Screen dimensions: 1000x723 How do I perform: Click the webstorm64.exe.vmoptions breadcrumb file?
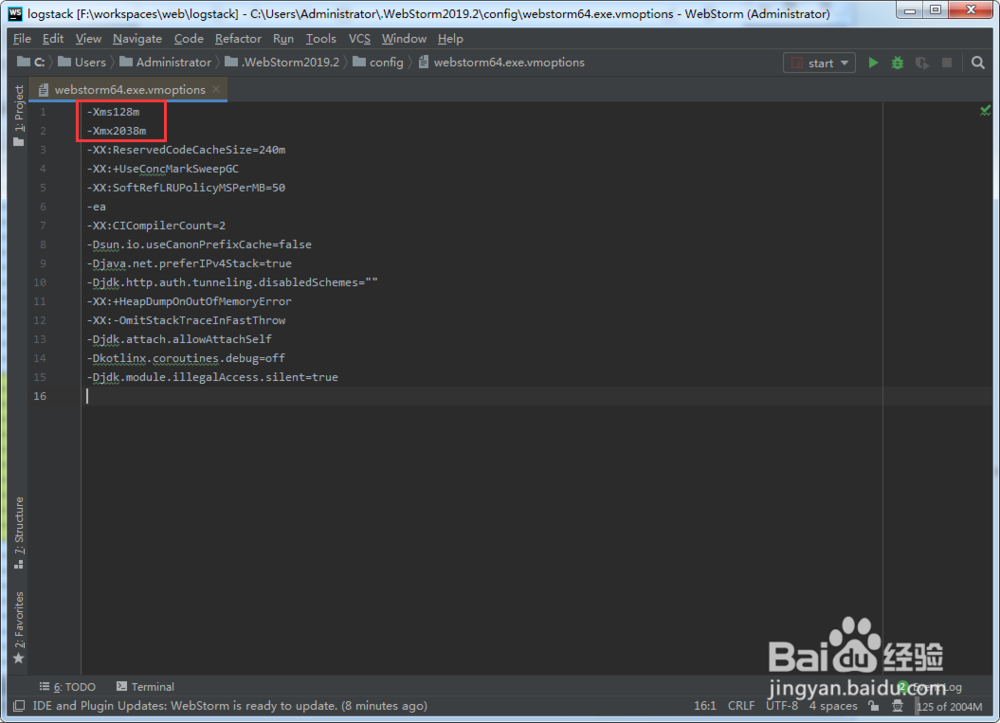[501, 62]
